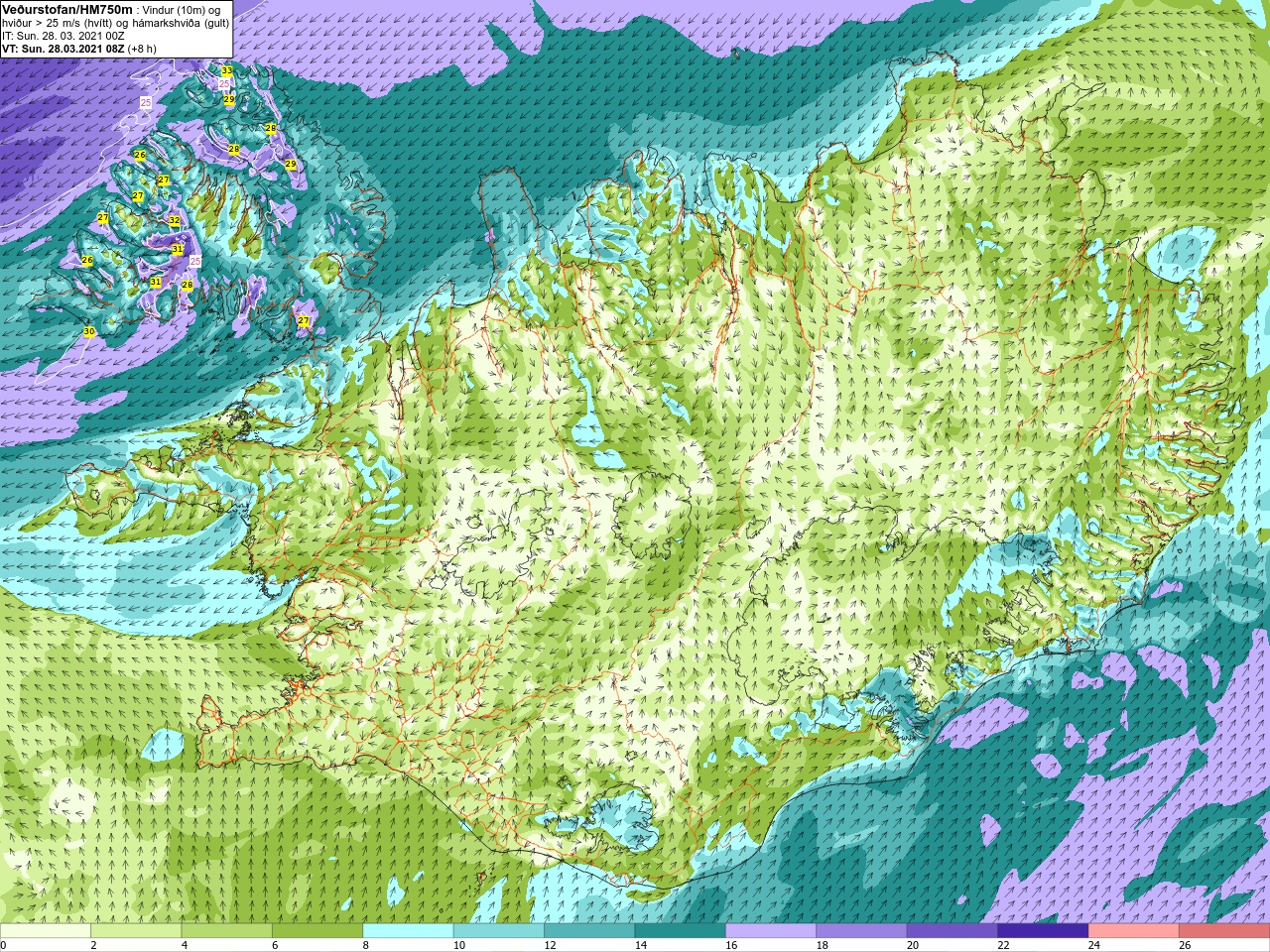
Task: Choose the 12–14 m/s teal legend swatch
Action: [589, 931]
